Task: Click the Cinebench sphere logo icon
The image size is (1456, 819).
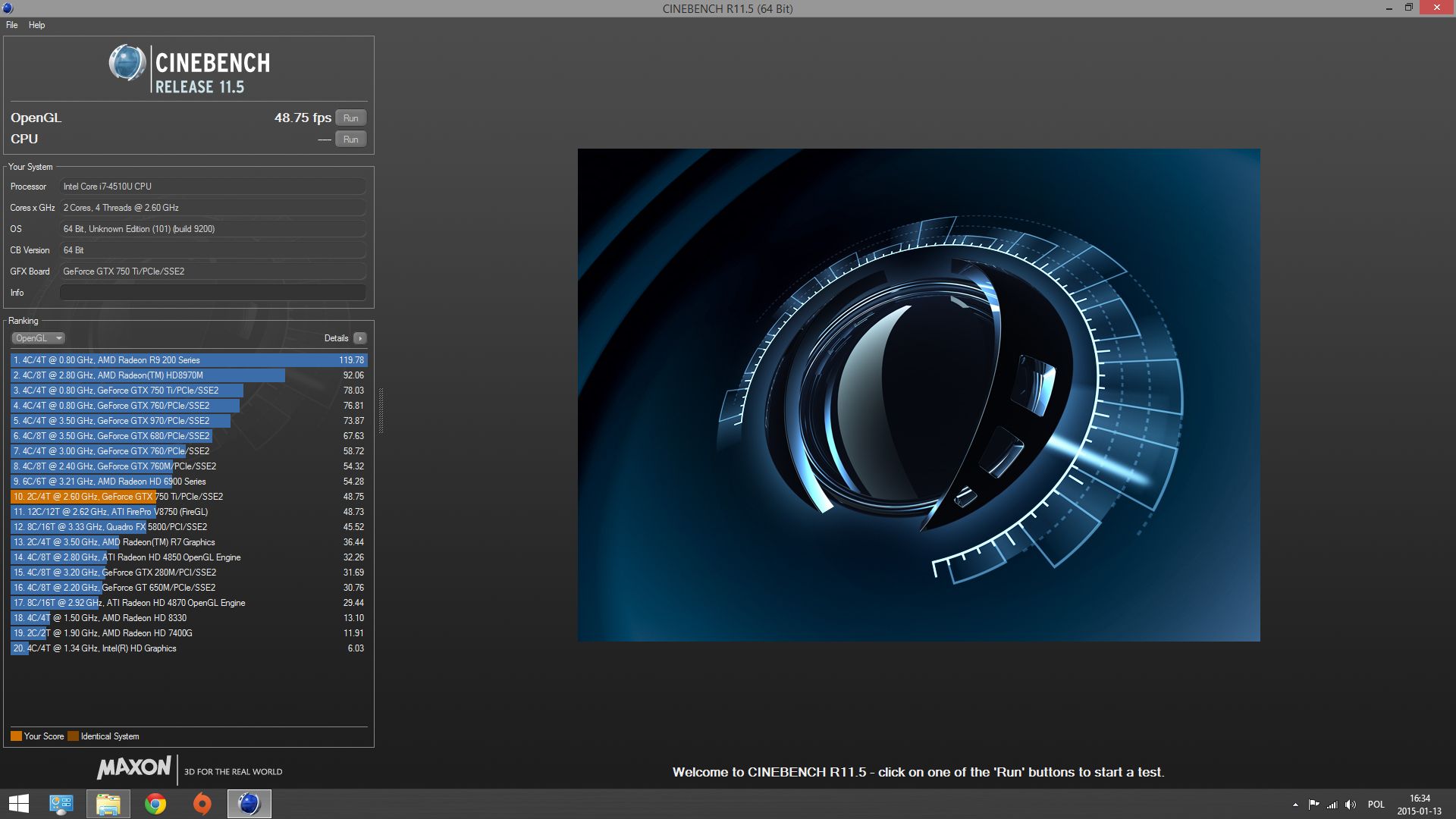Action: click(x=127, y=63)
